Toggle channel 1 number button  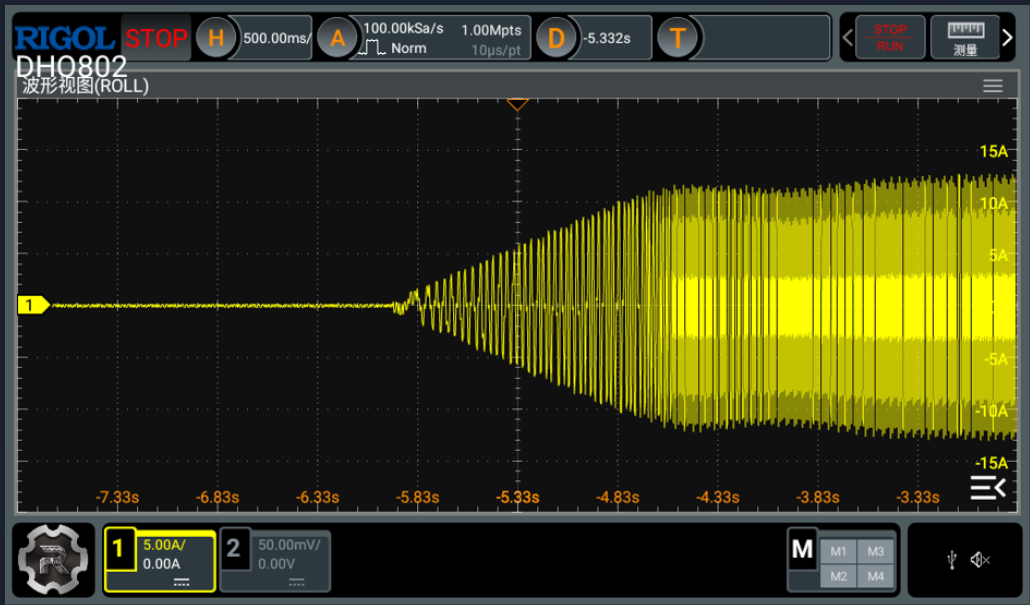tap(119, 548)
